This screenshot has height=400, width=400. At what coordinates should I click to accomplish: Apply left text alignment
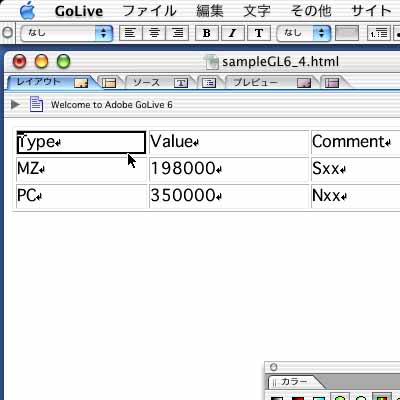[x=130, y=33]
